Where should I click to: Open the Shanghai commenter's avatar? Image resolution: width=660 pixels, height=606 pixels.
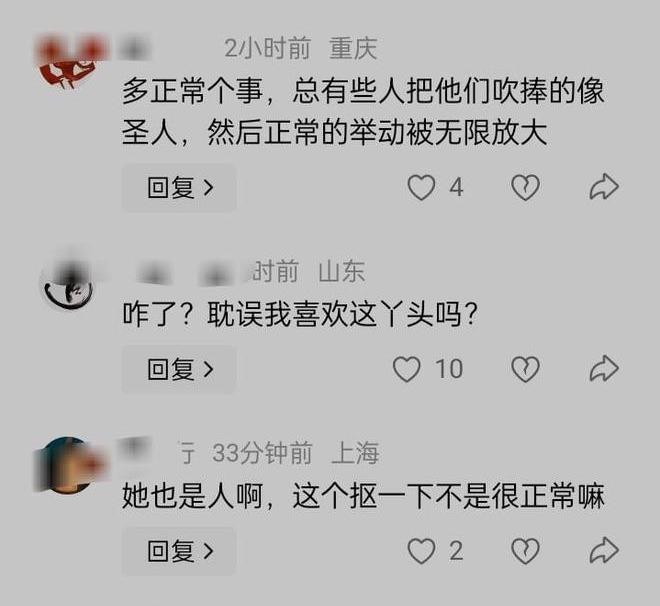pos(67,464)
